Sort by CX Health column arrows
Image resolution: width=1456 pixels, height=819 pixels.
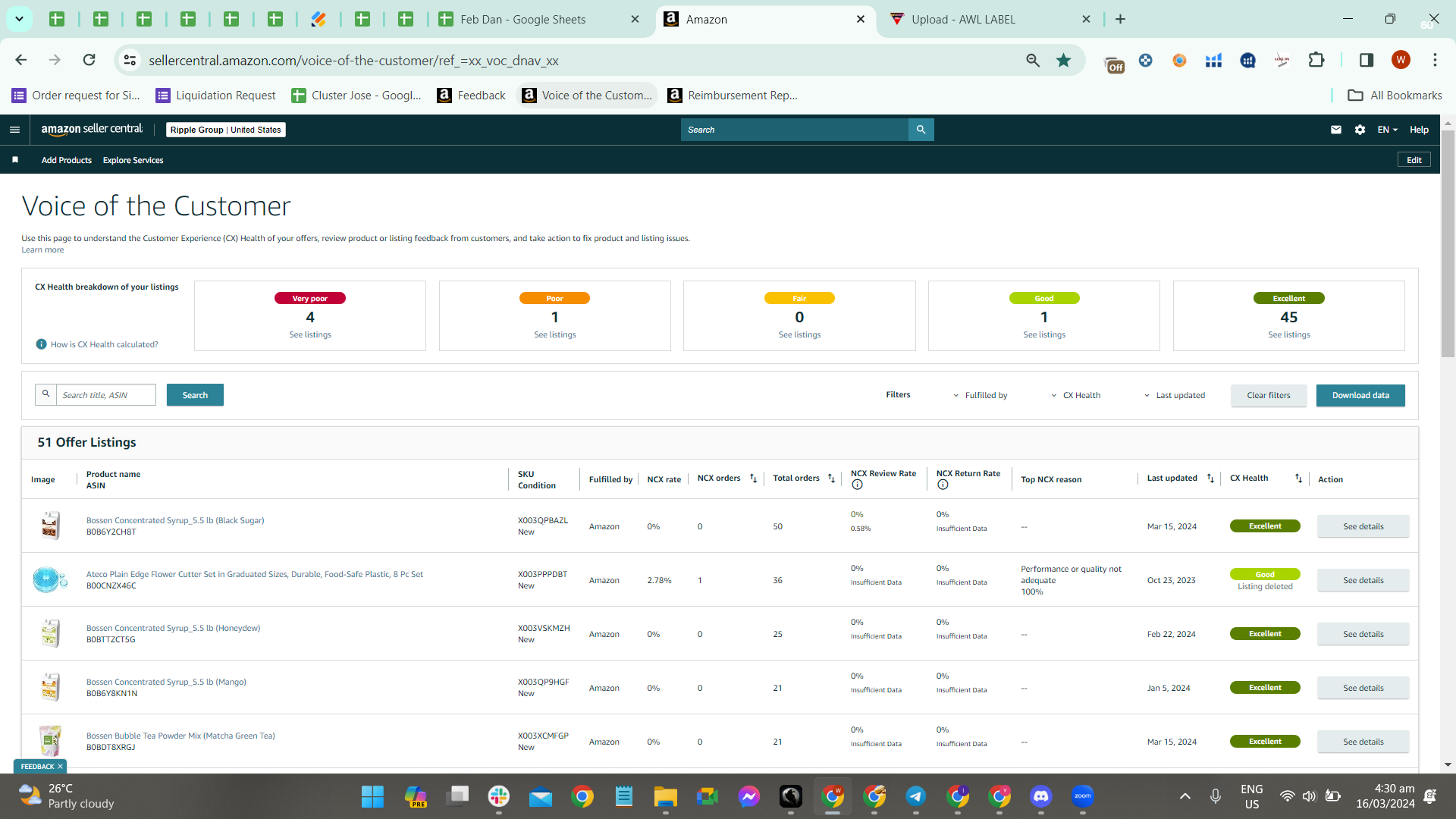pyautogui.click(x=1298, y=479)
